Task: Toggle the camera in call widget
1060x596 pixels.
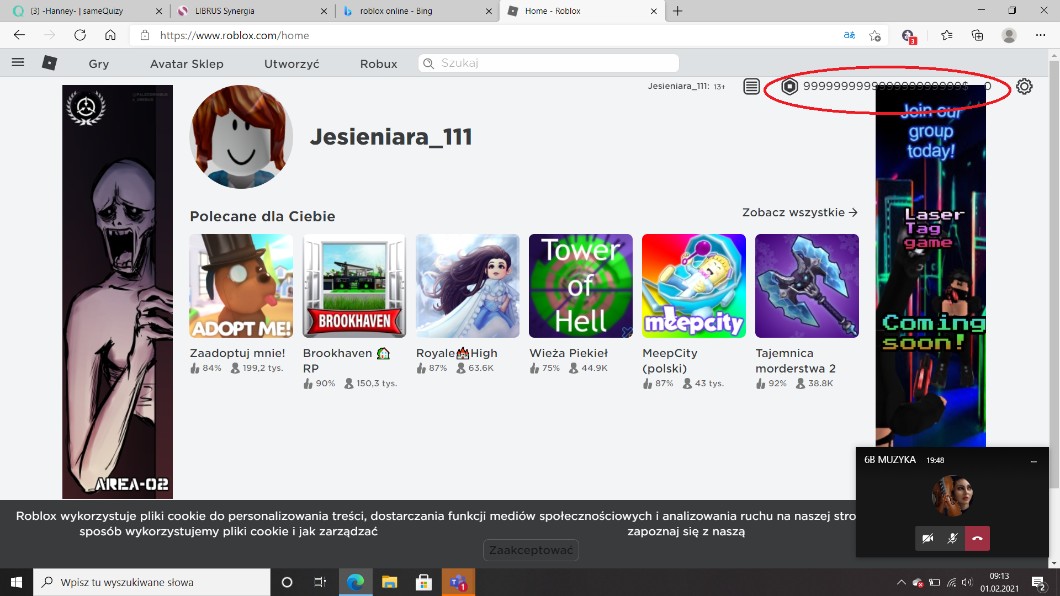Action: click(928, 538)
